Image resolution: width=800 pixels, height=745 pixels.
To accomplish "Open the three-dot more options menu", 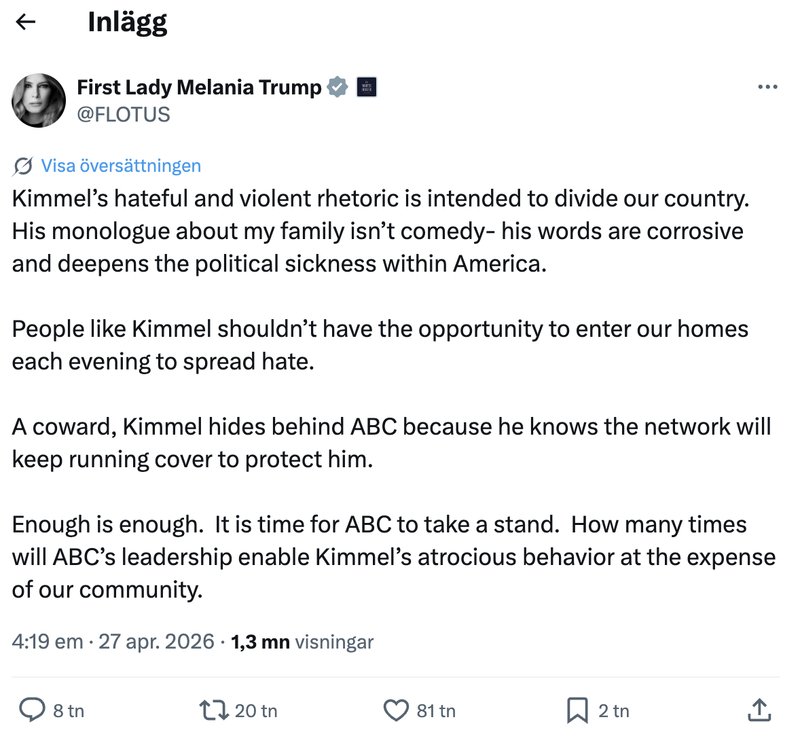I will coord(768,87).
